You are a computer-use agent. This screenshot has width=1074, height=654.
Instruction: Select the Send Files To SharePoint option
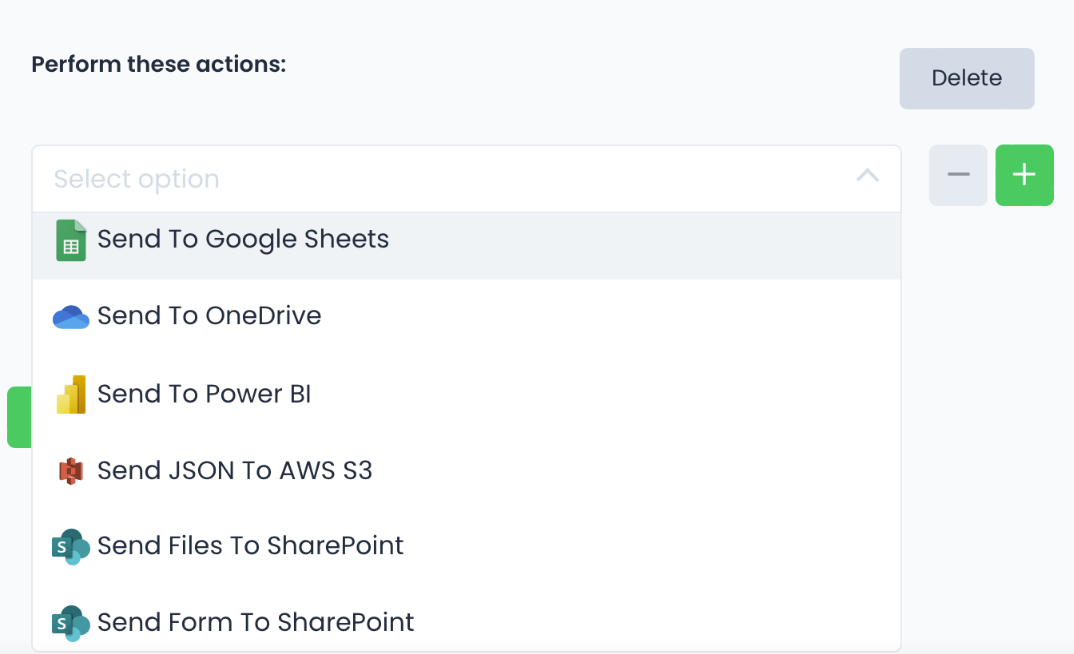tap(250, 546)
